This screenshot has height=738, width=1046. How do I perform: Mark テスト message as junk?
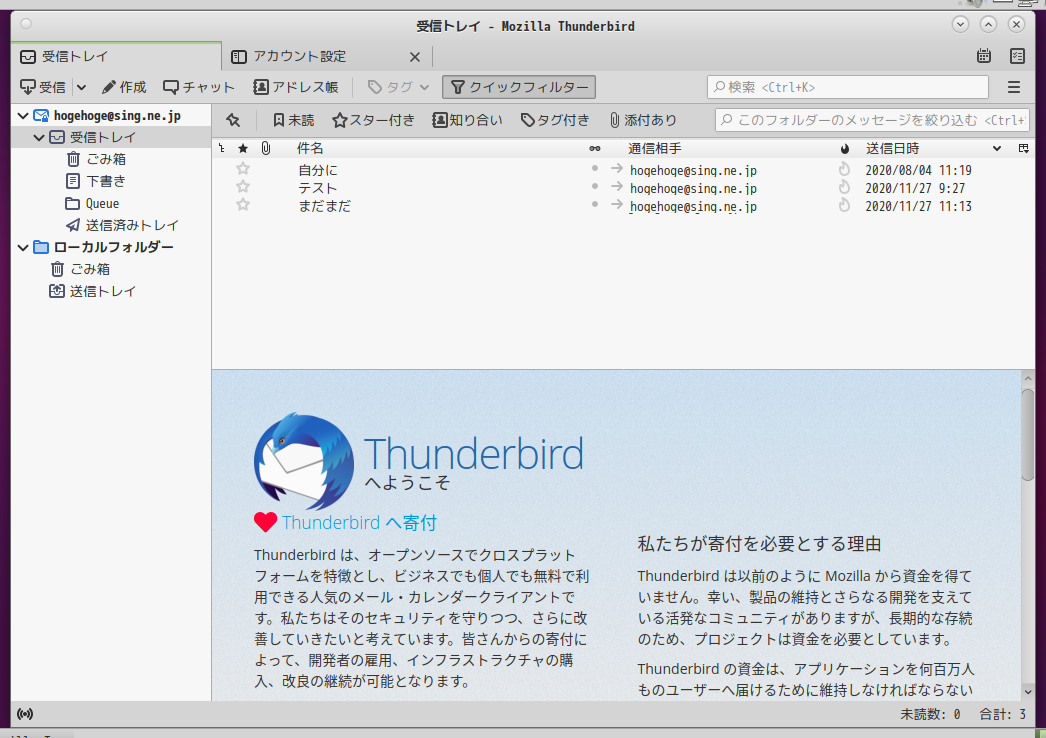(x=845, y=187)
